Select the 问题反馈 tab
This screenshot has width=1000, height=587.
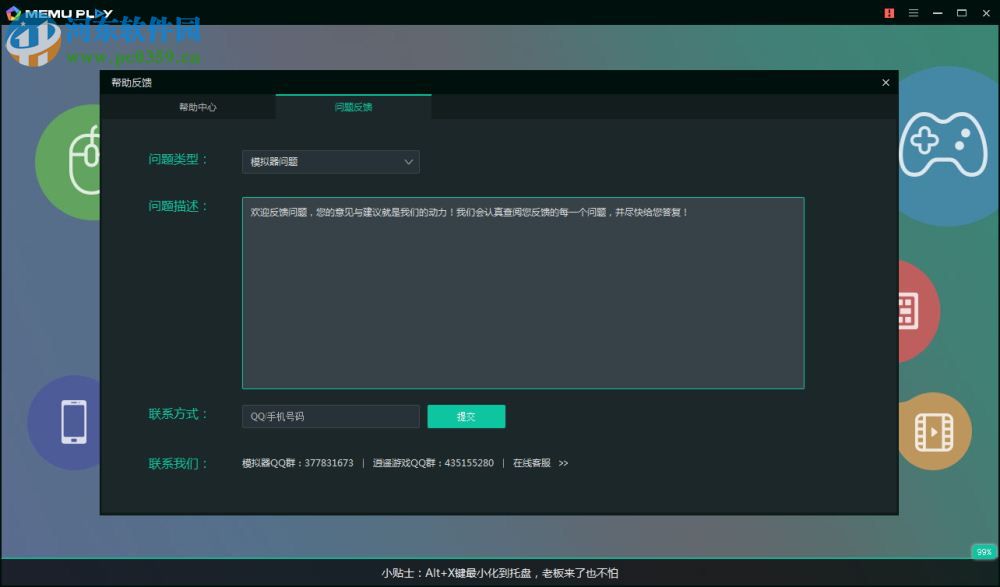click(355, 106)
